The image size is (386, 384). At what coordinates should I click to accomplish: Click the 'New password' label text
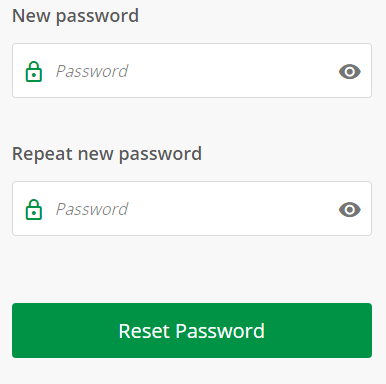(x=75, y=16)
